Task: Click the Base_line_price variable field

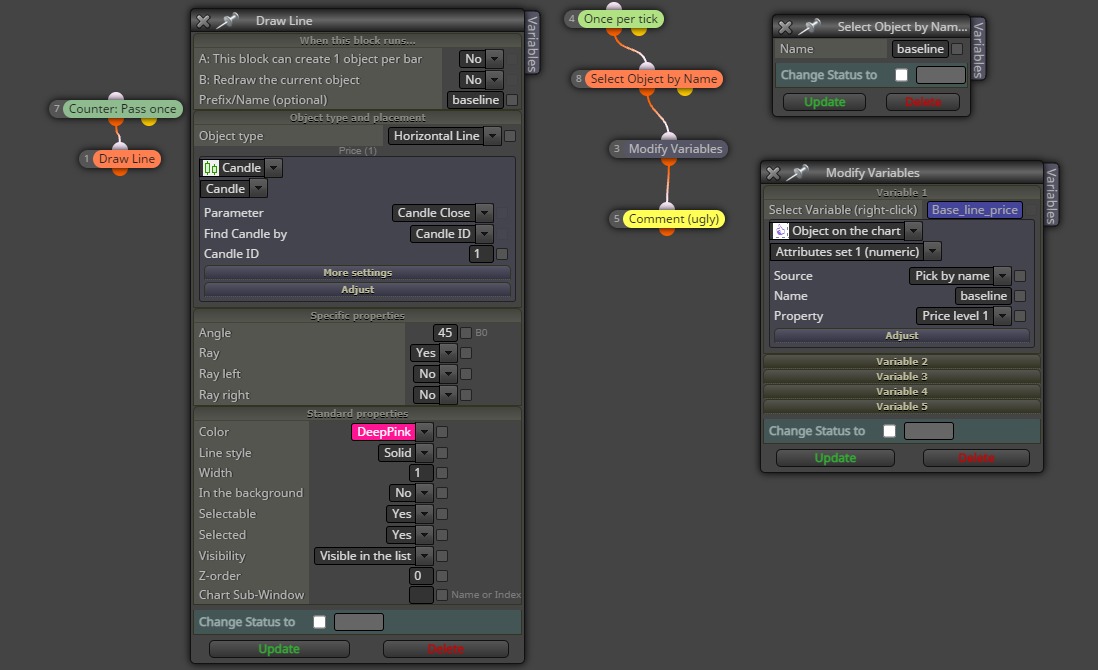Action: [x=974, y=210]
